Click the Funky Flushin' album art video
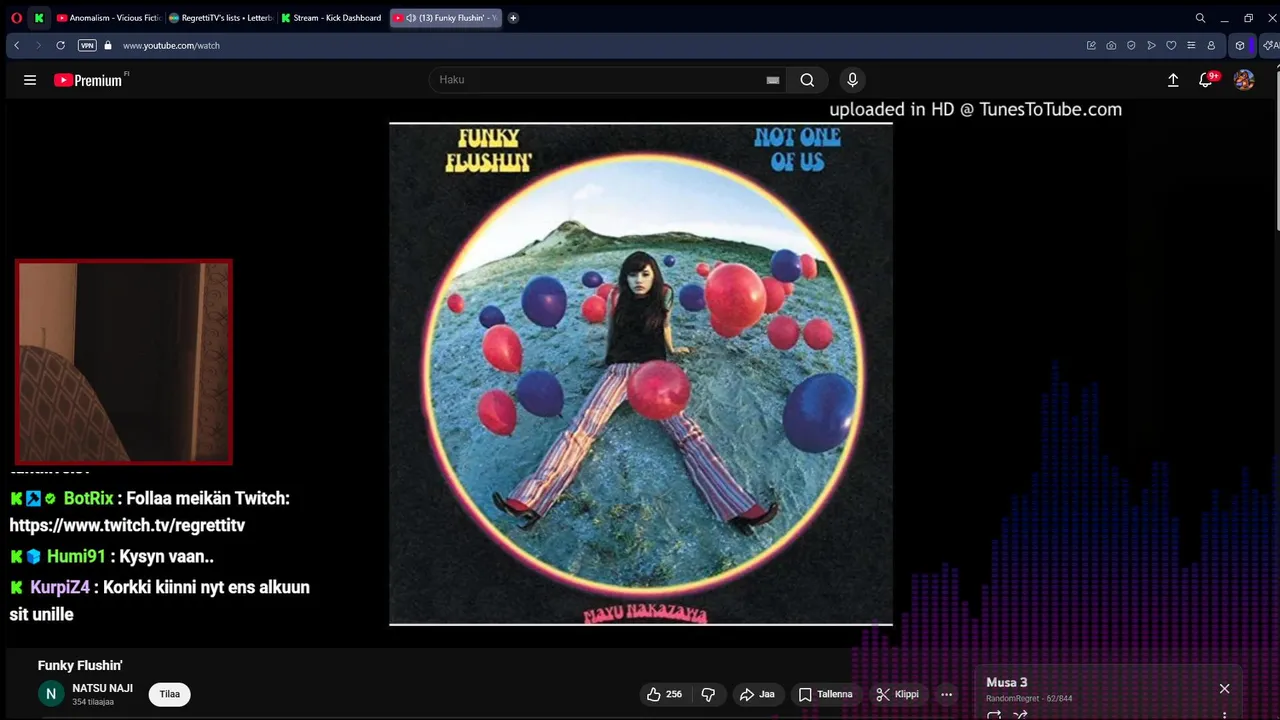Screen dimensions: 1280x720 (641, 374)
